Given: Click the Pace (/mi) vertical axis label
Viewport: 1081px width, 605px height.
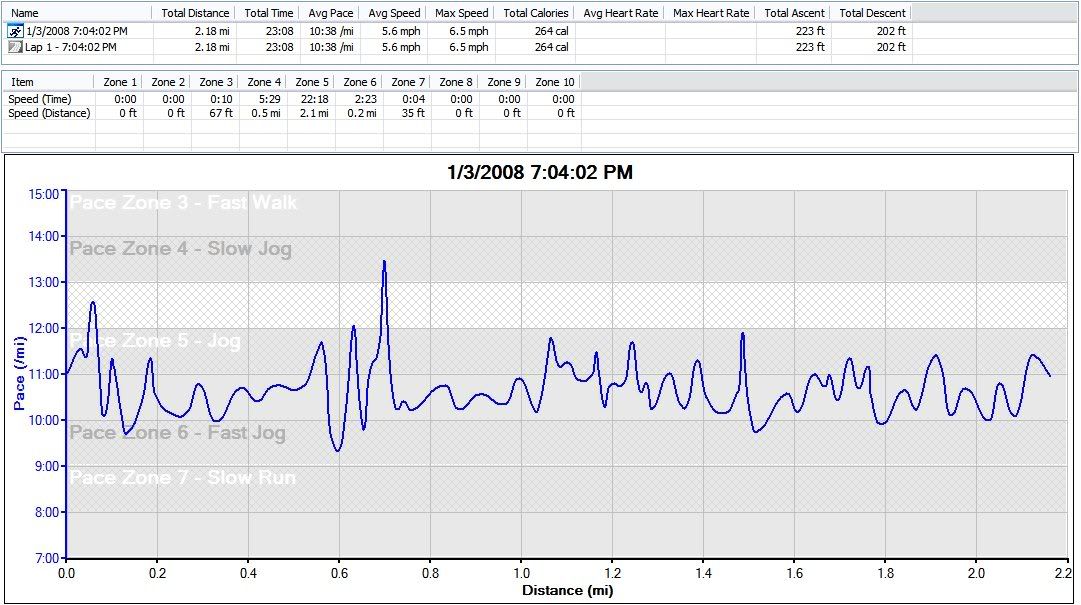Looking at the screenshot, I should tap(19, 377).
